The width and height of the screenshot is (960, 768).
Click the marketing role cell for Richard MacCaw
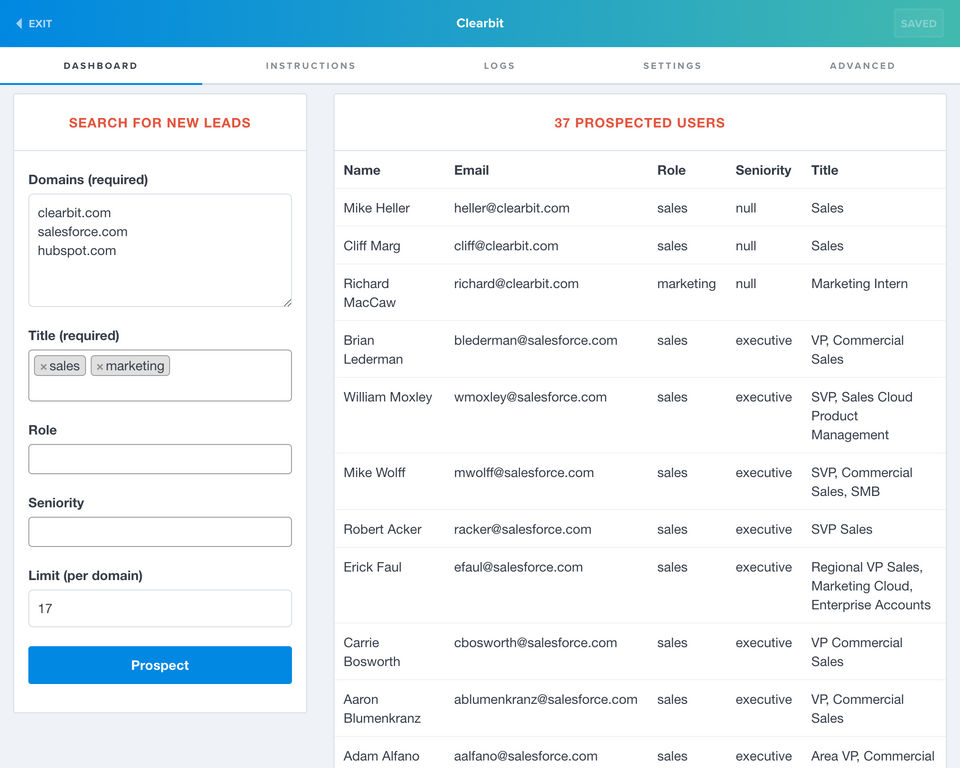686,284
